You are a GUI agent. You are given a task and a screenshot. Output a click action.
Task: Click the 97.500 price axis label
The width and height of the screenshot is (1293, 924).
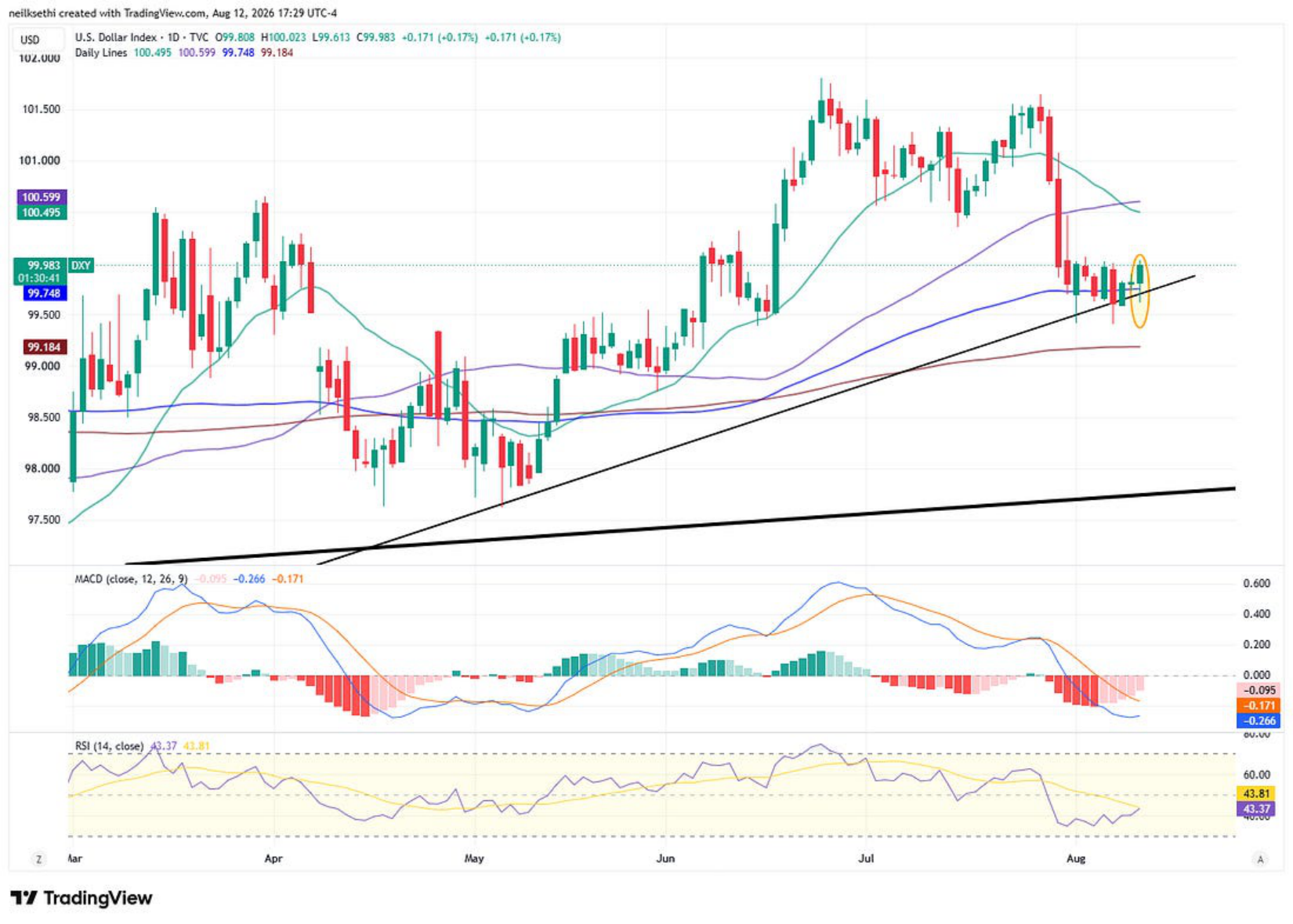click(44, 520)
